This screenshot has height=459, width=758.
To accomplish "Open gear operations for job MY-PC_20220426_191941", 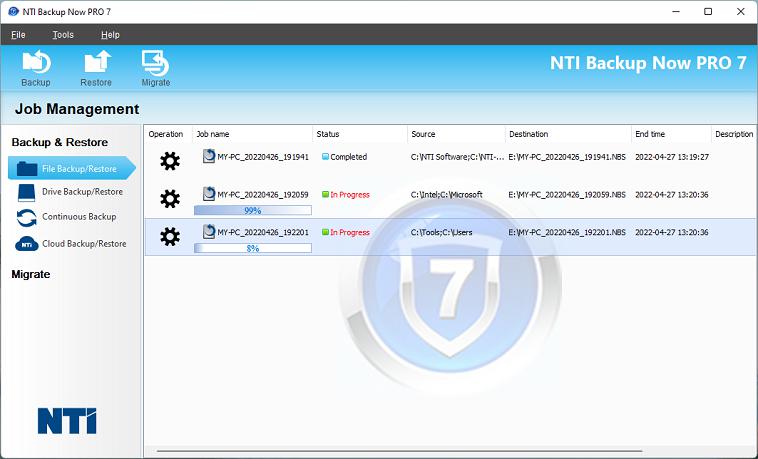I will click(x=170, y=161).
